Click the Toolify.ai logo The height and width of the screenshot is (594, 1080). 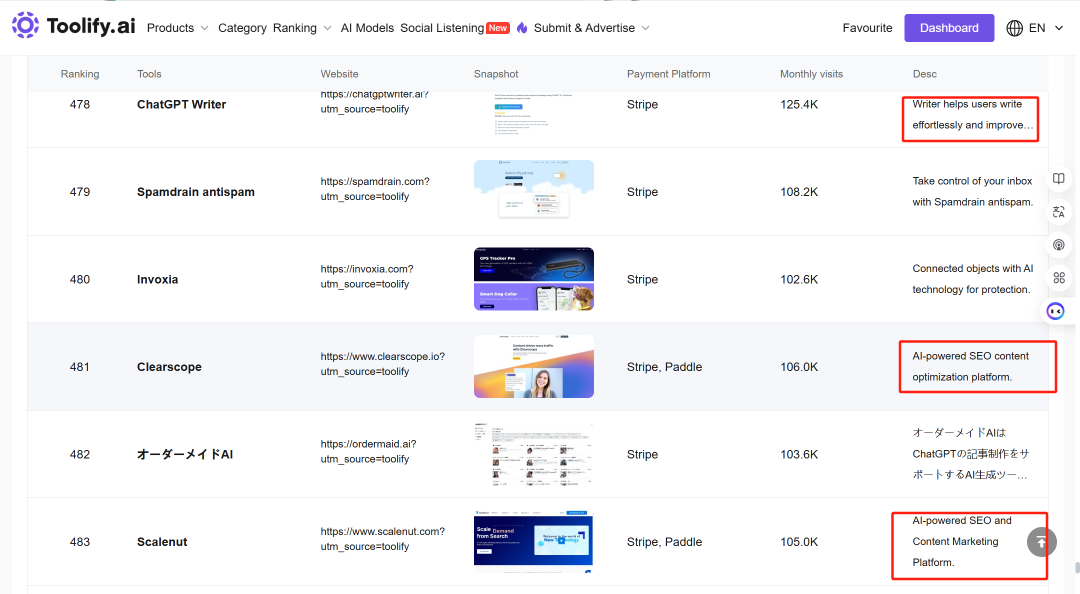(x=73, y=25)
